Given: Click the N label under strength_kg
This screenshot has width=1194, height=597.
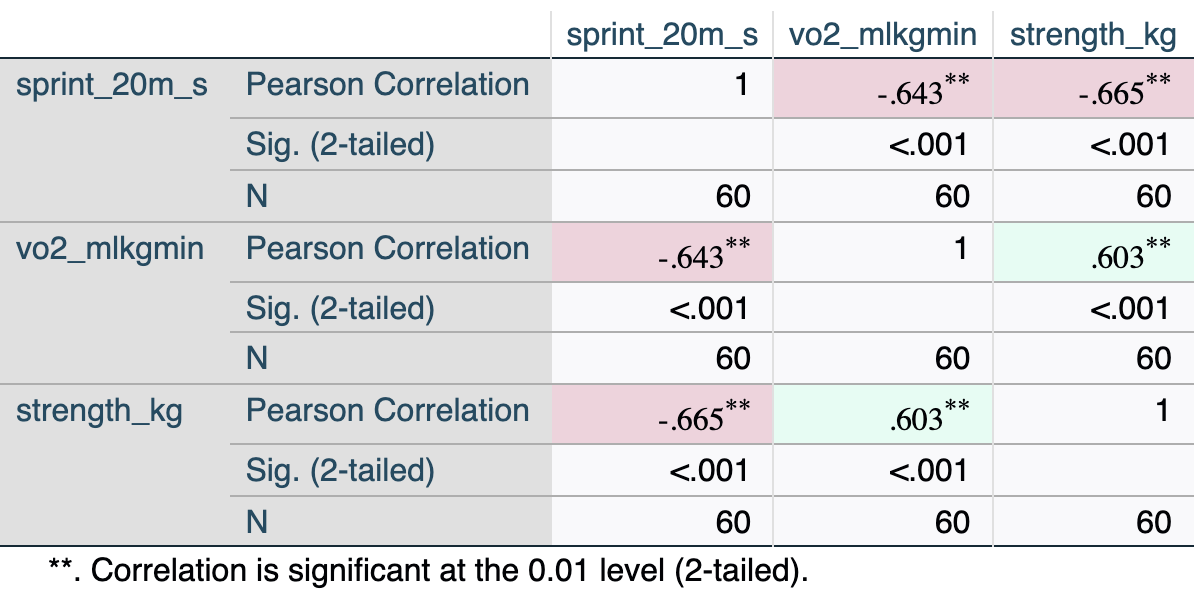Looking at the screenshot, I should (257, 522).
